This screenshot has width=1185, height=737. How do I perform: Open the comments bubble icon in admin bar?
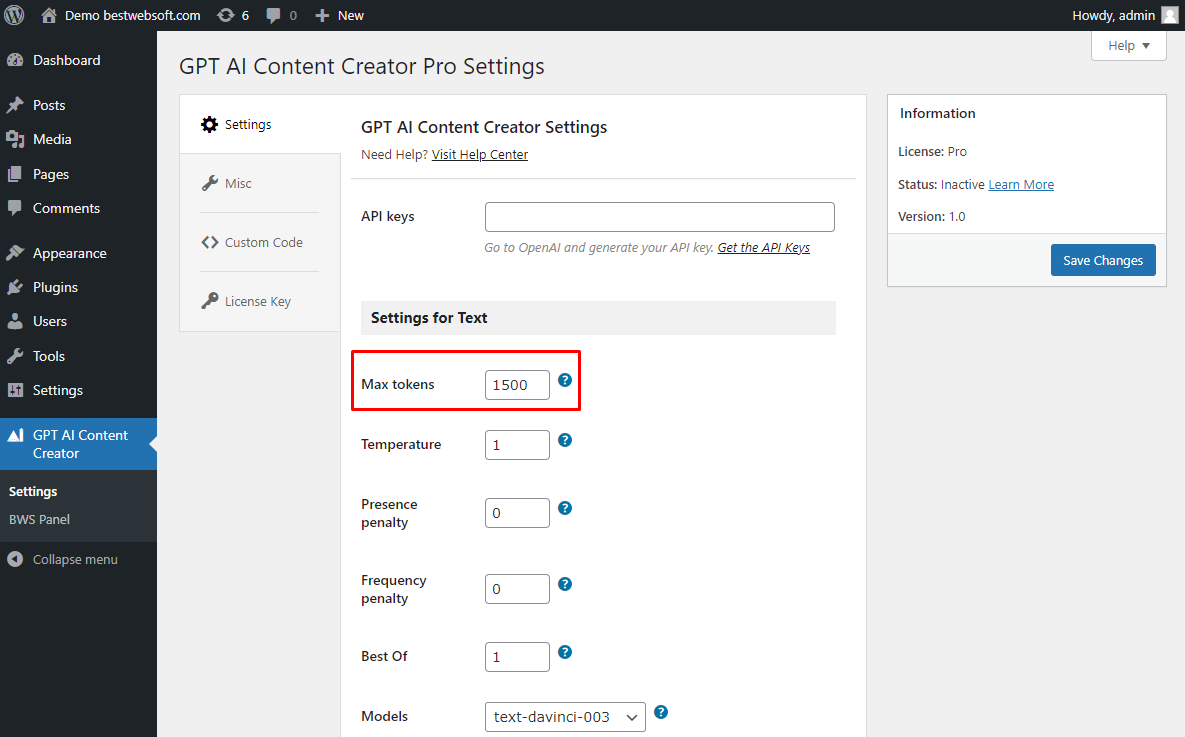[274, 15]
